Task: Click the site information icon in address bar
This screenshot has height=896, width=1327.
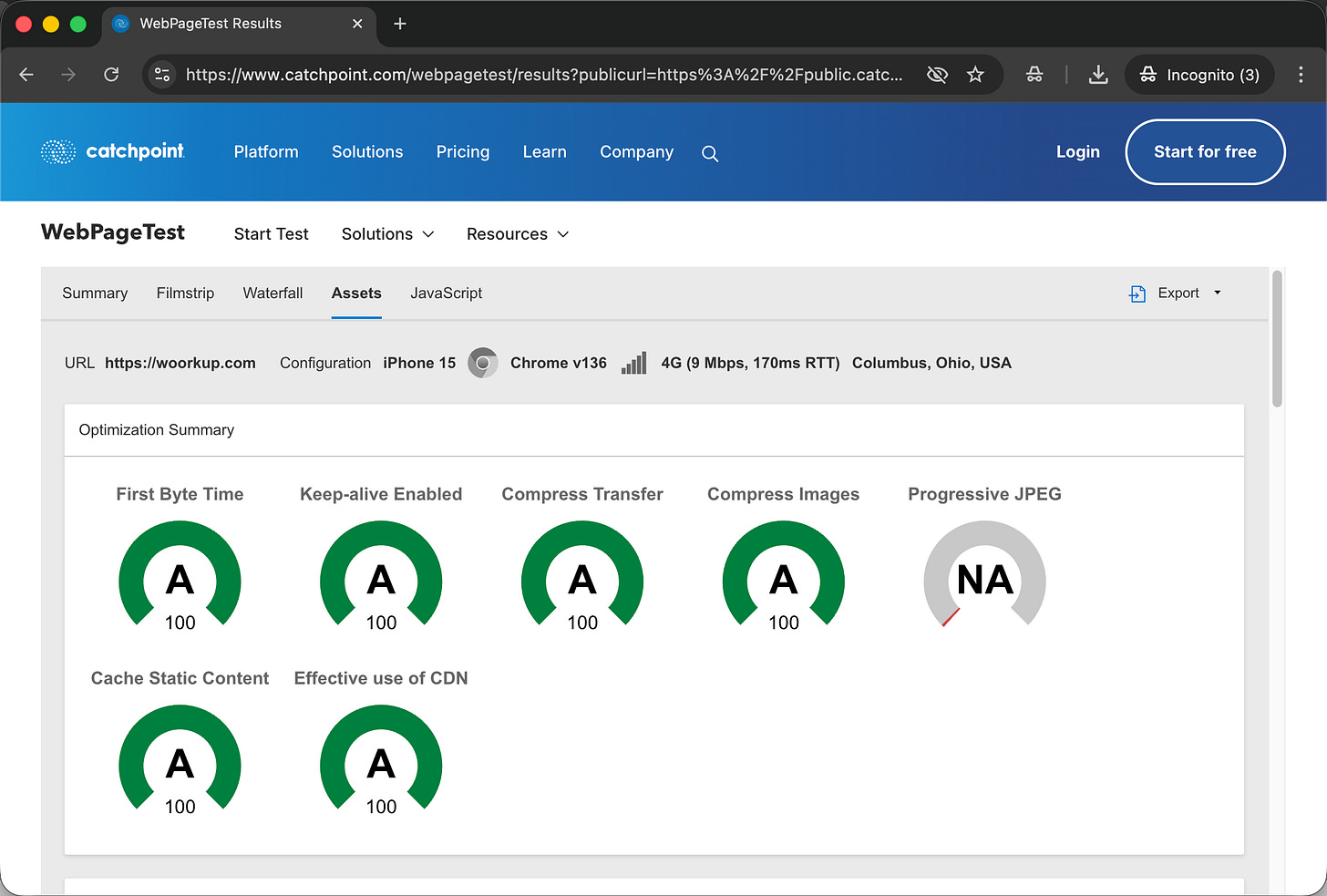Action: tap(162, 75)
